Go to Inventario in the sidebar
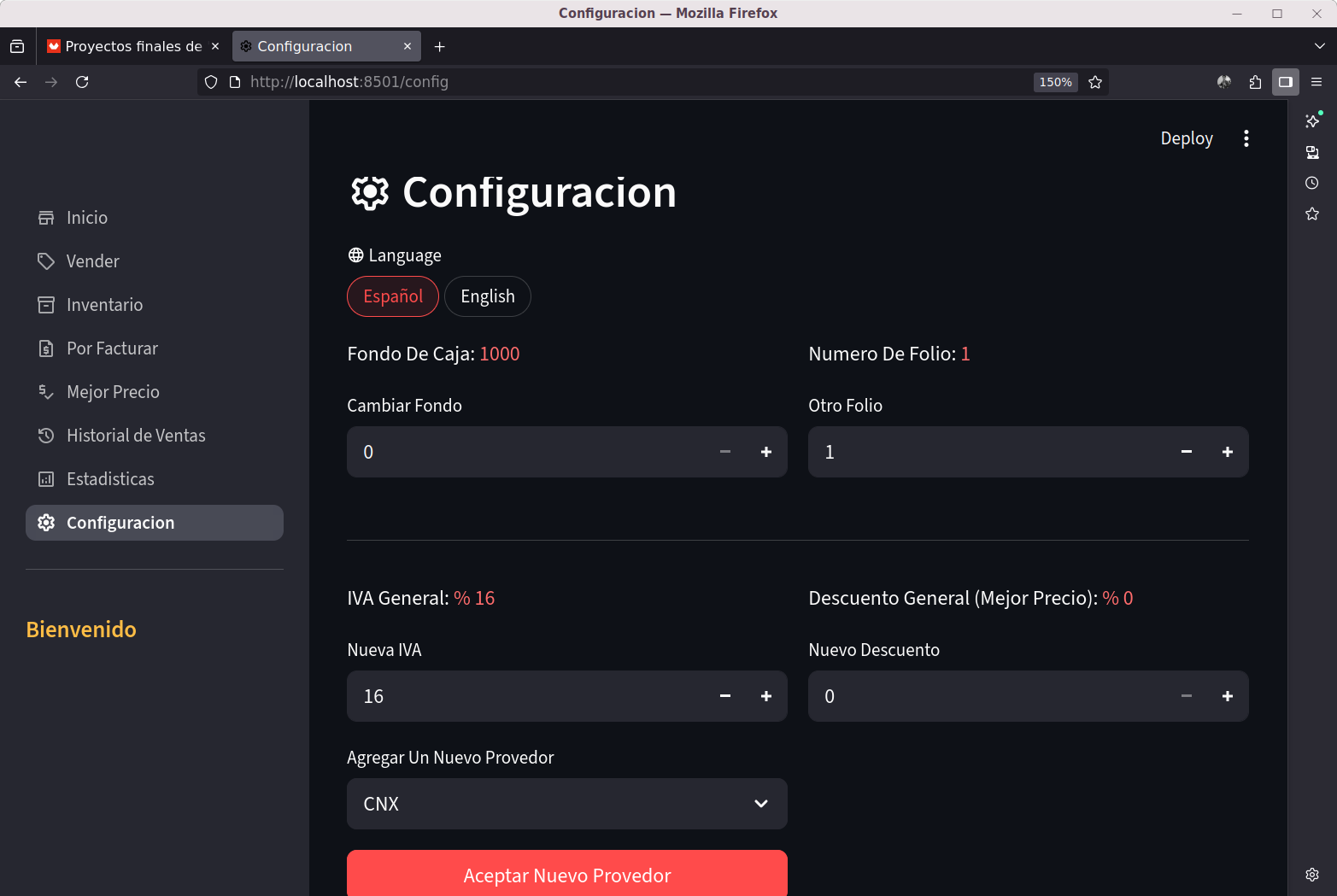The width and height of the screenshot is (1337, 896). (x=104, y=305)
